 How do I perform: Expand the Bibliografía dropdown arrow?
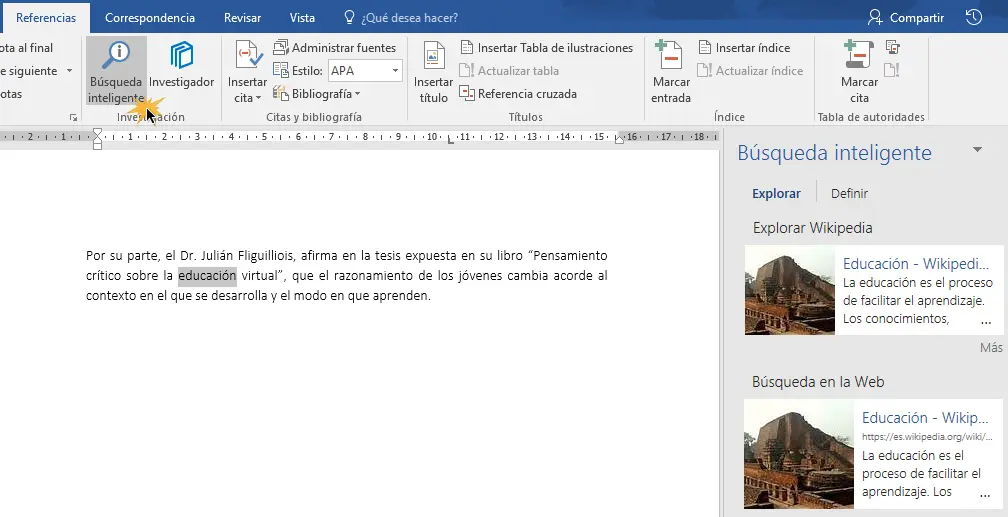click(357, 95)
